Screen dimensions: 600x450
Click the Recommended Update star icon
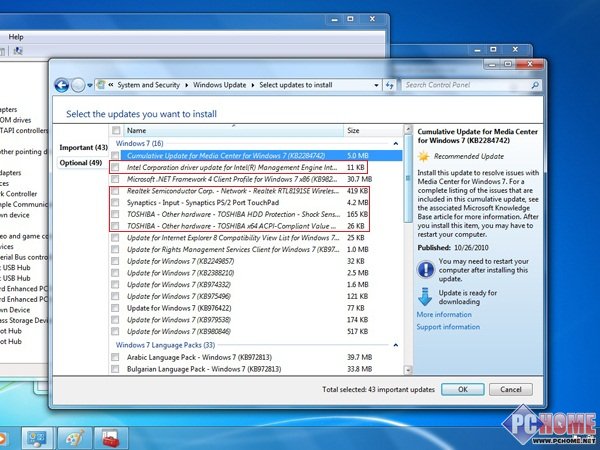coord(424,157)
